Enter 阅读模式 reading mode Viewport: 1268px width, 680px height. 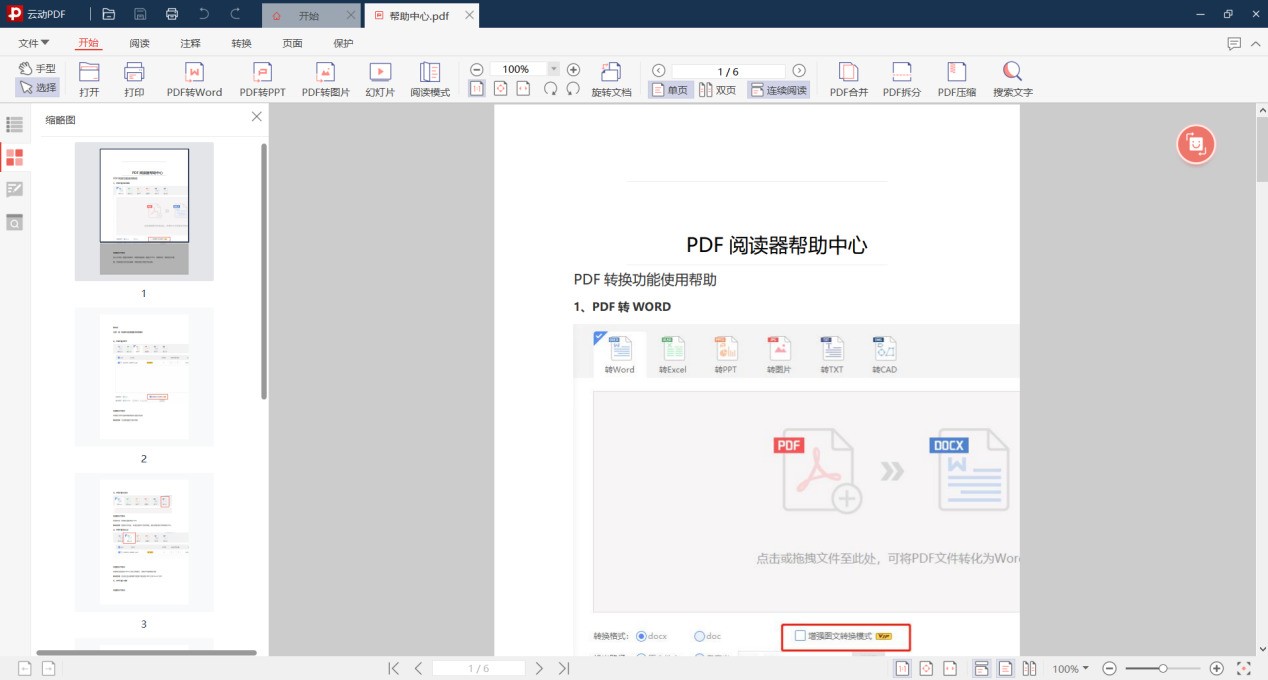(x=430, y=79)
